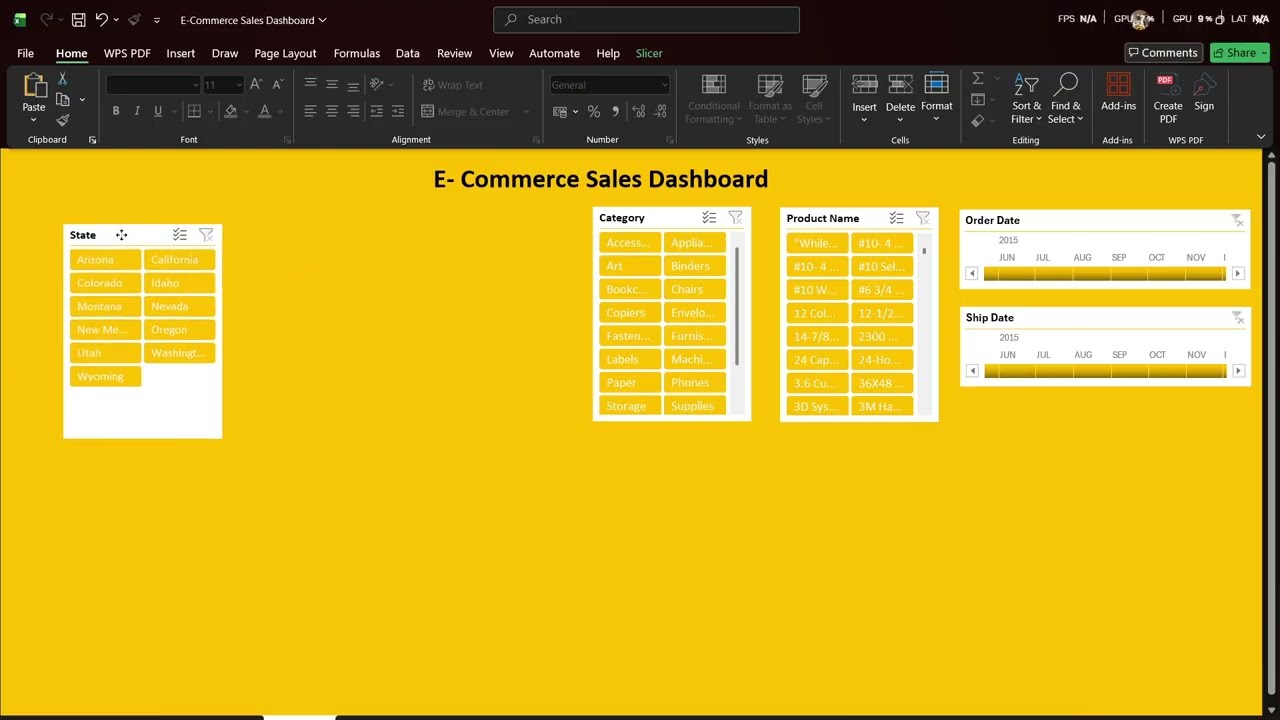
Task: Click the Comma style icon
Action: click(x=615, y=111)
